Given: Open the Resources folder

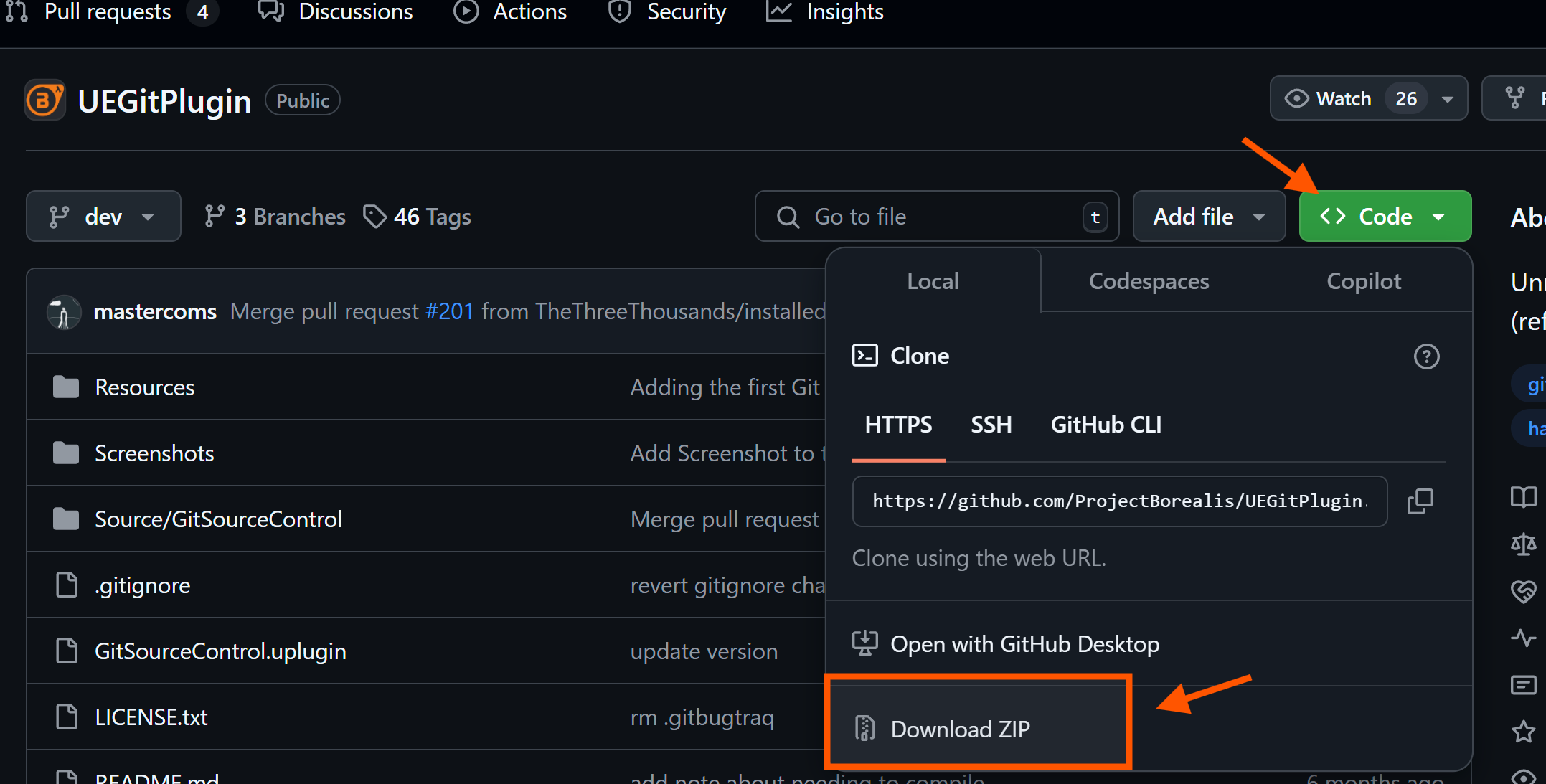Looking at the screenshot, I should [x=144, y=387].
